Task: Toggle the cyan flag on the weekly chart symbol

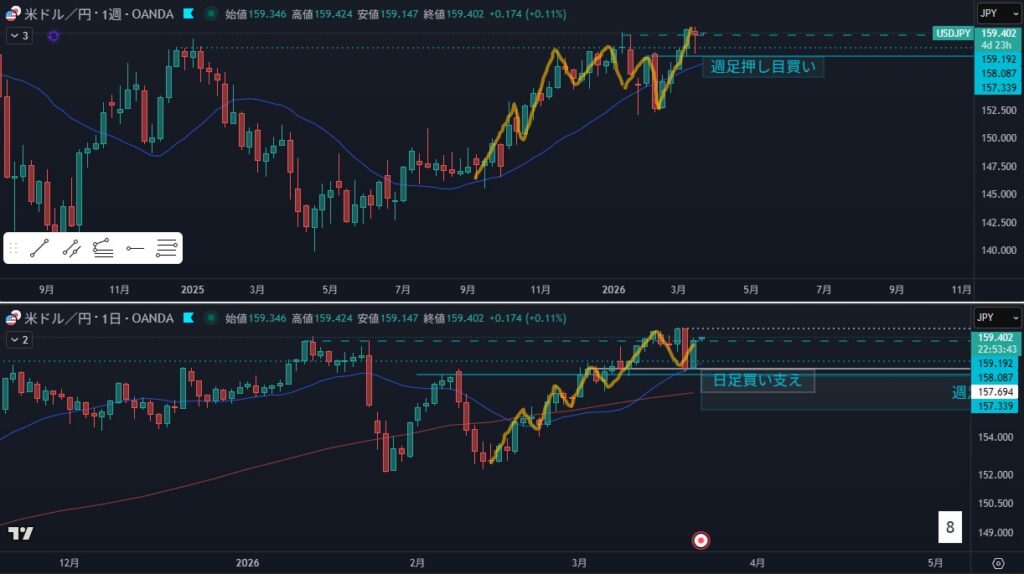Action: [187, 14]
